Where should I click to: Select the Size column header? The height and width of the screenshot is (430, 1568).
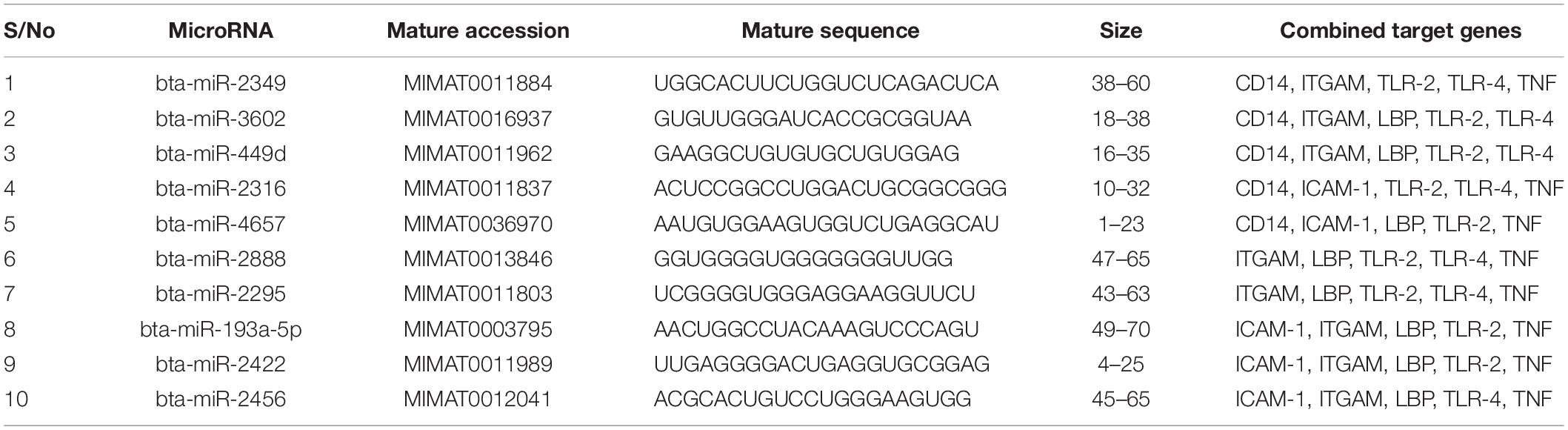click(x=1121, y=31)
